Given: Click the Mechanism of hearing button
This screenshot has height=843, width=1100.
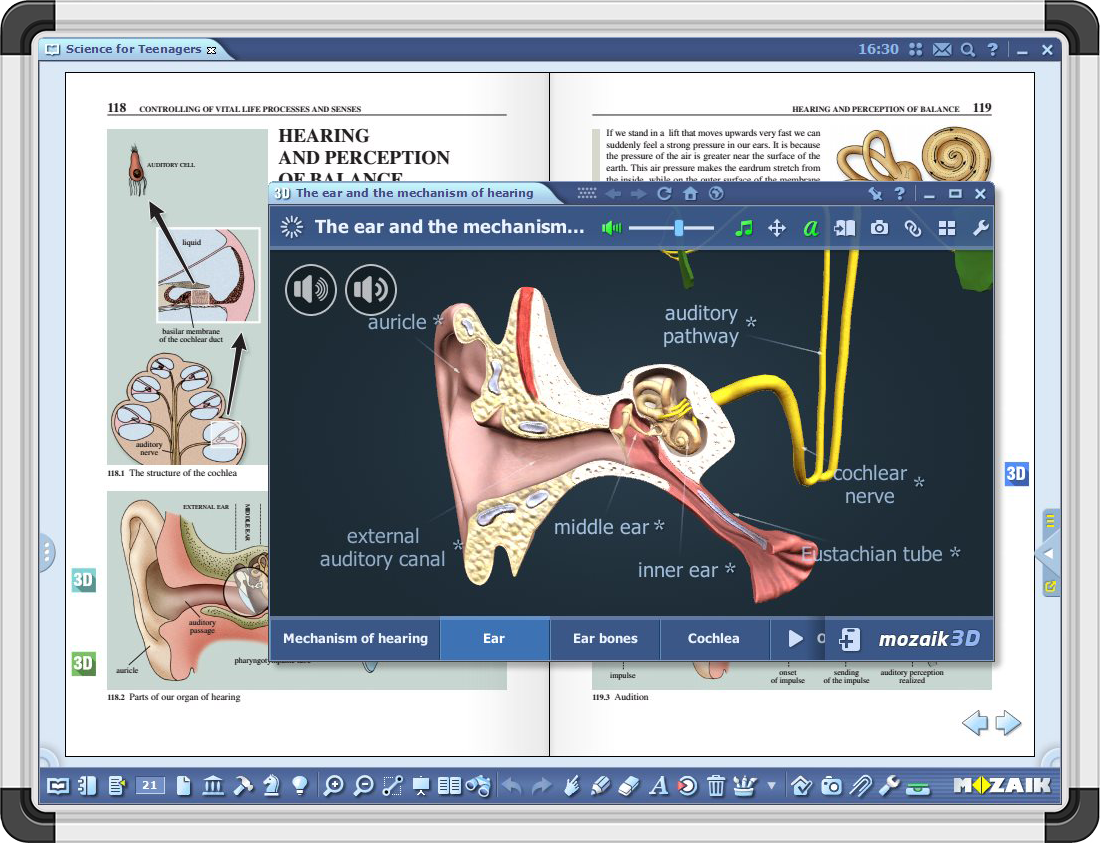Looking at the screenshot, I should pyautogui.click(x=355, y=638).
